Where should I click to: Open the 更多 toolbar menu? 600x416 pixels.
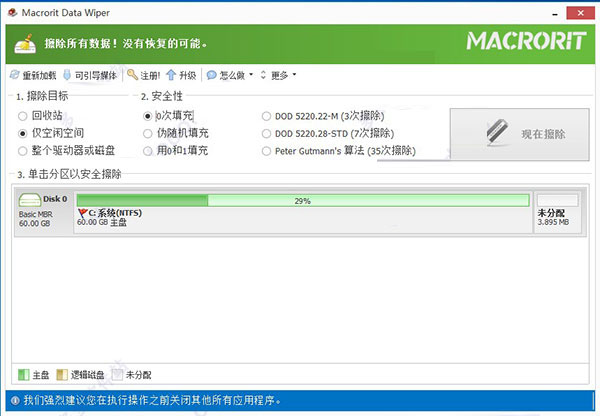pos(280,75)
